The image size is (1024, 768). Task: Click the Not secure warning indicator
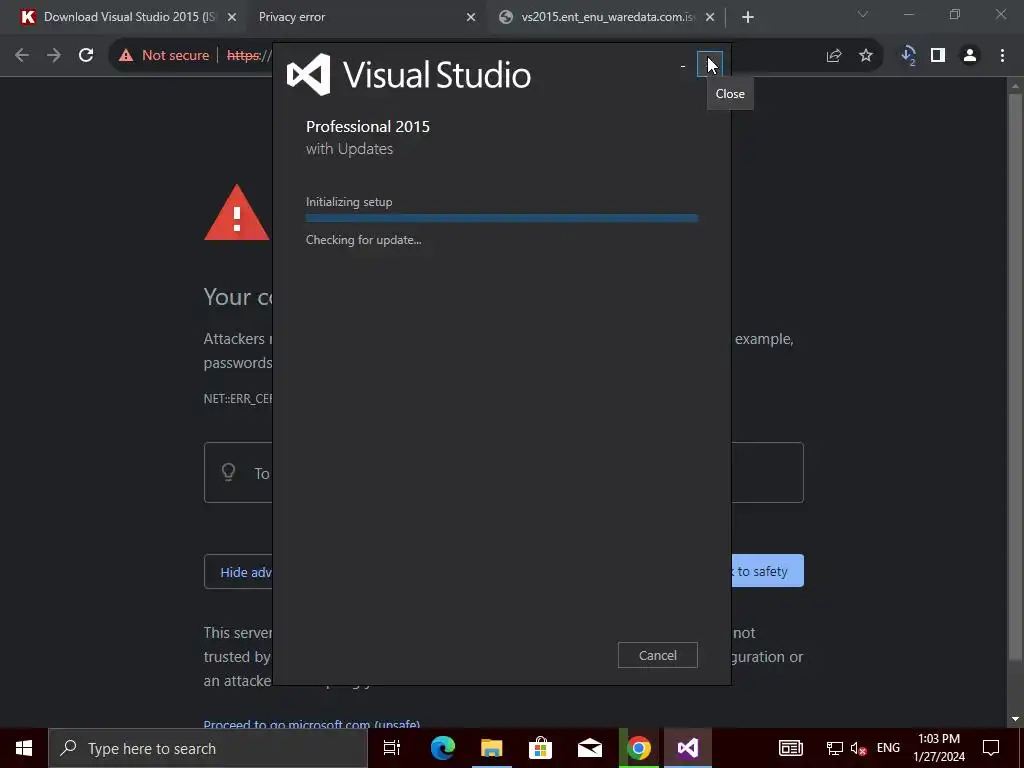pyautogui.click(x=164, y=56)
